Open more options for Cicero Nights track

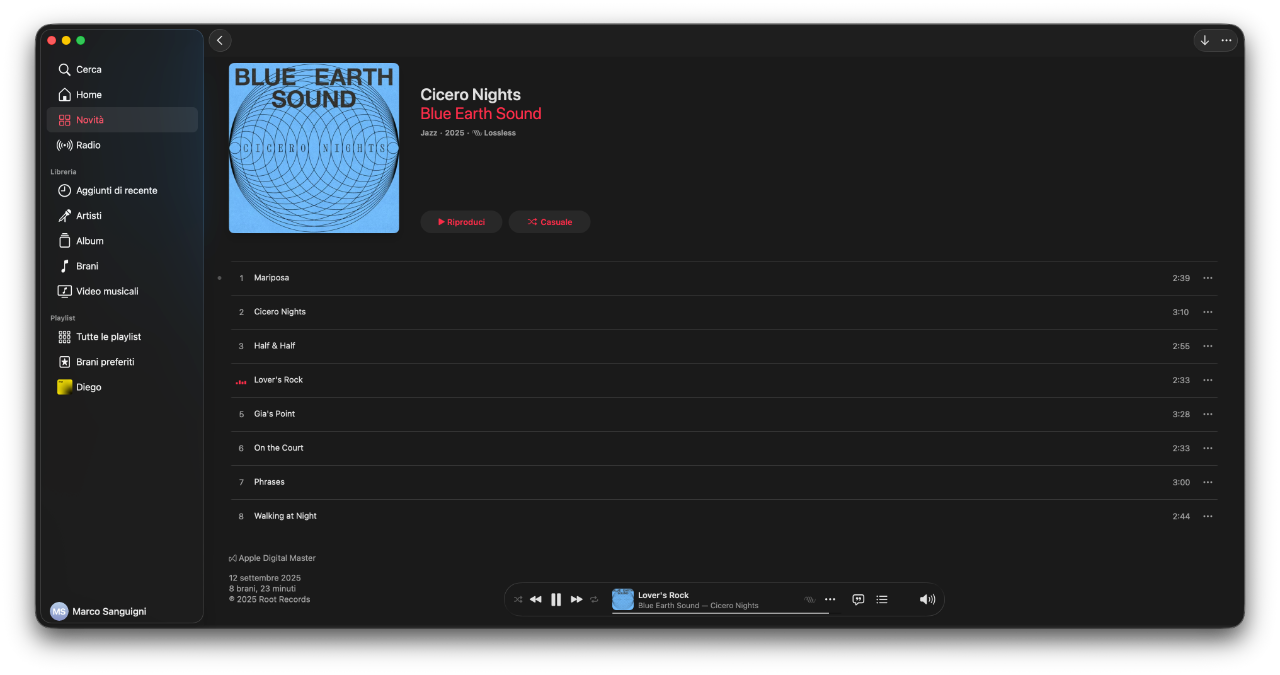[1208, 312]
